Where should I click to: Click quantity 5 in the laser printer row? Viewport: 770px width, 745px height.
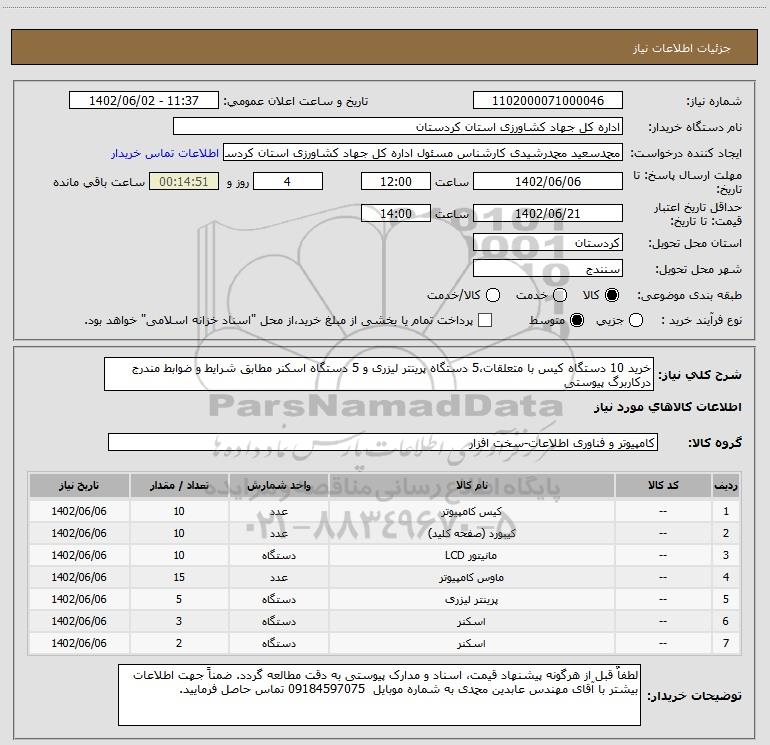coord(179,599)
